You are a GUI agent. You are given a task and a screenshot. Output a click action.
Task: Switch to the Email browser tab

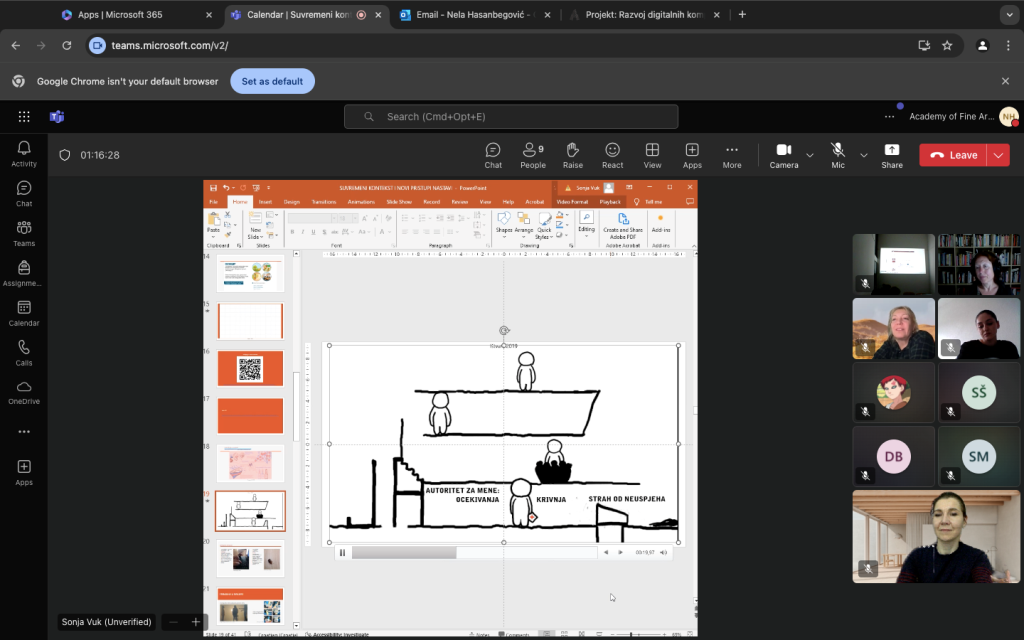tap(465, 15)
